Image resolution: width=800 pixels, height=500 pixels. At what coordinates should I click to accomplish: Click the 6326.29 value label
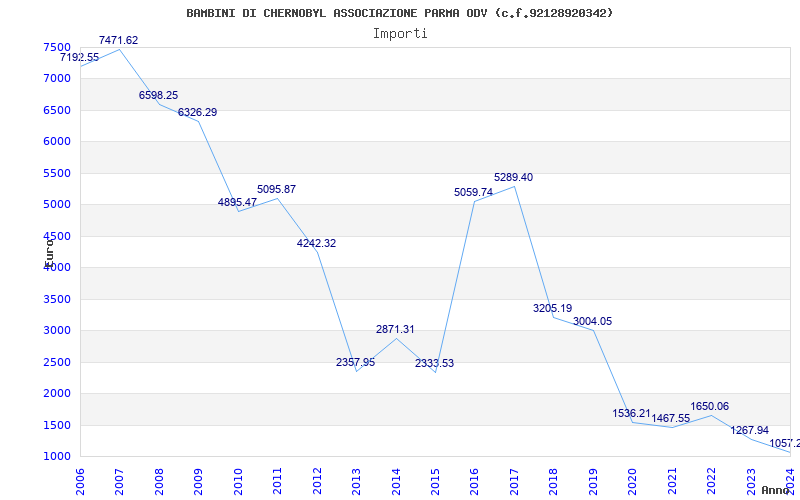197,112
